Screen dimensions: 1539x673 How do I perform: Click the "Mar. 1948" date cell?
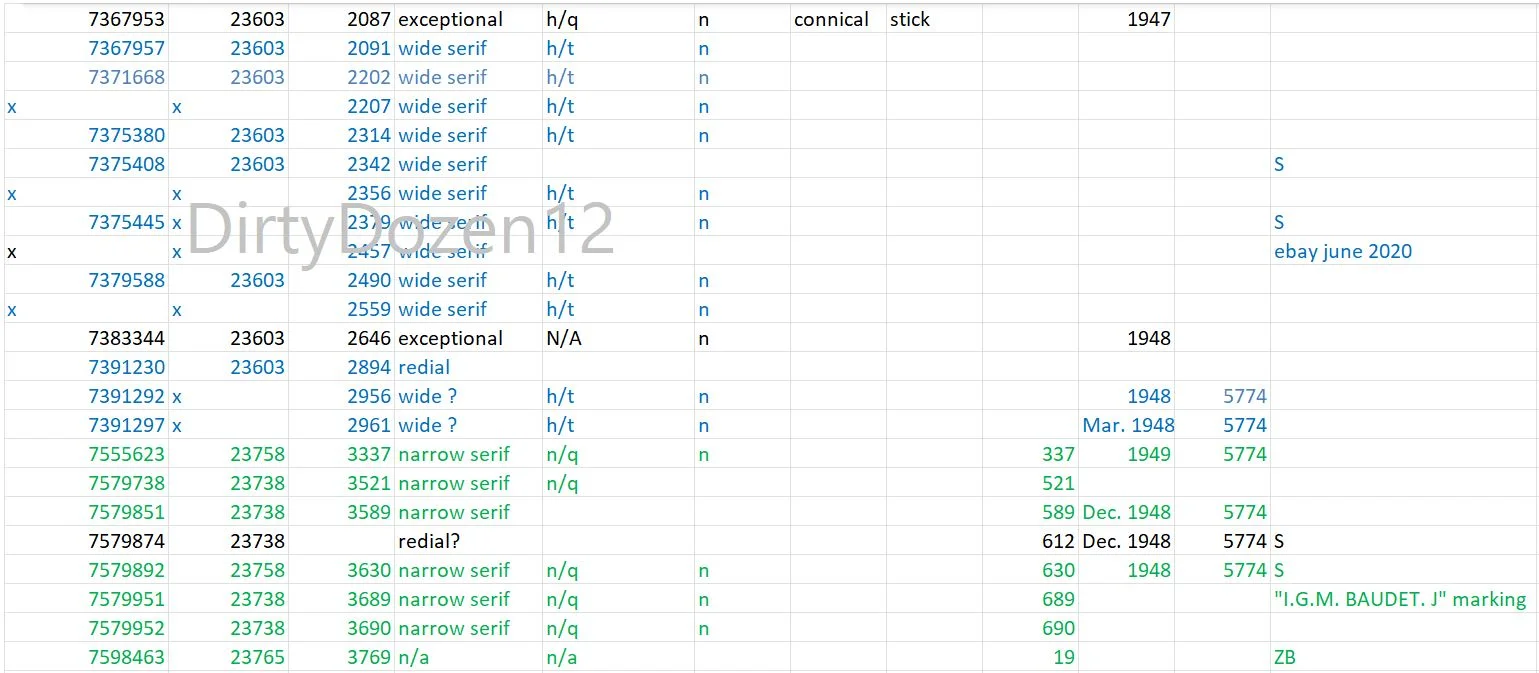click(1128, 425)
